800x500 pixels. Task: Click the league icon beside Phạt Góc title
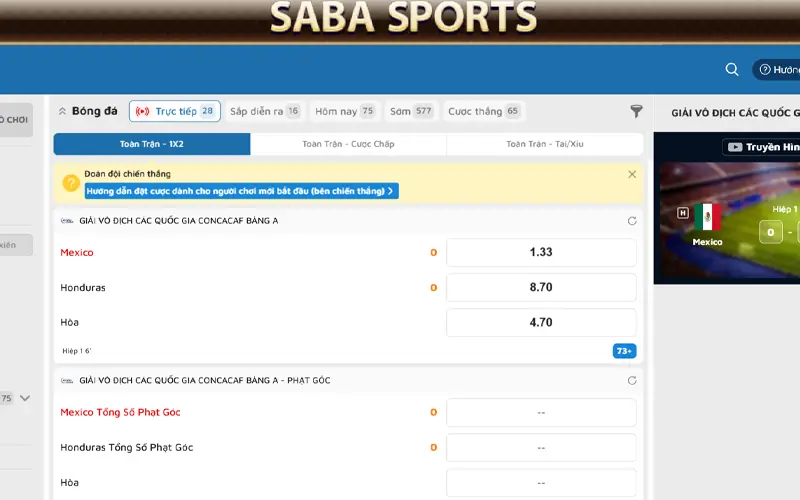(67, 381)
